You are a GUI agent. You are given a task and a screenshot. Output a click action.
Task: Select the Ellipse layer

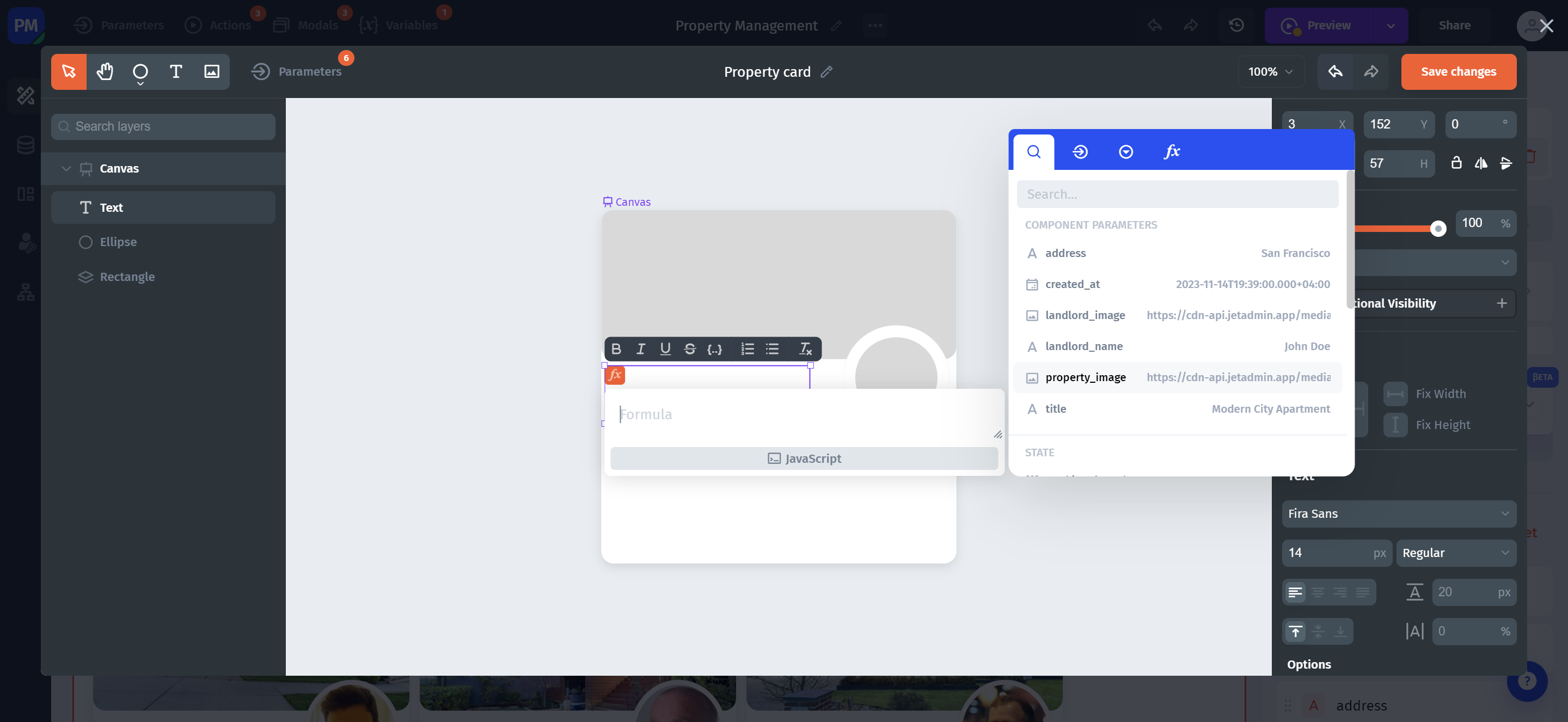163,242
